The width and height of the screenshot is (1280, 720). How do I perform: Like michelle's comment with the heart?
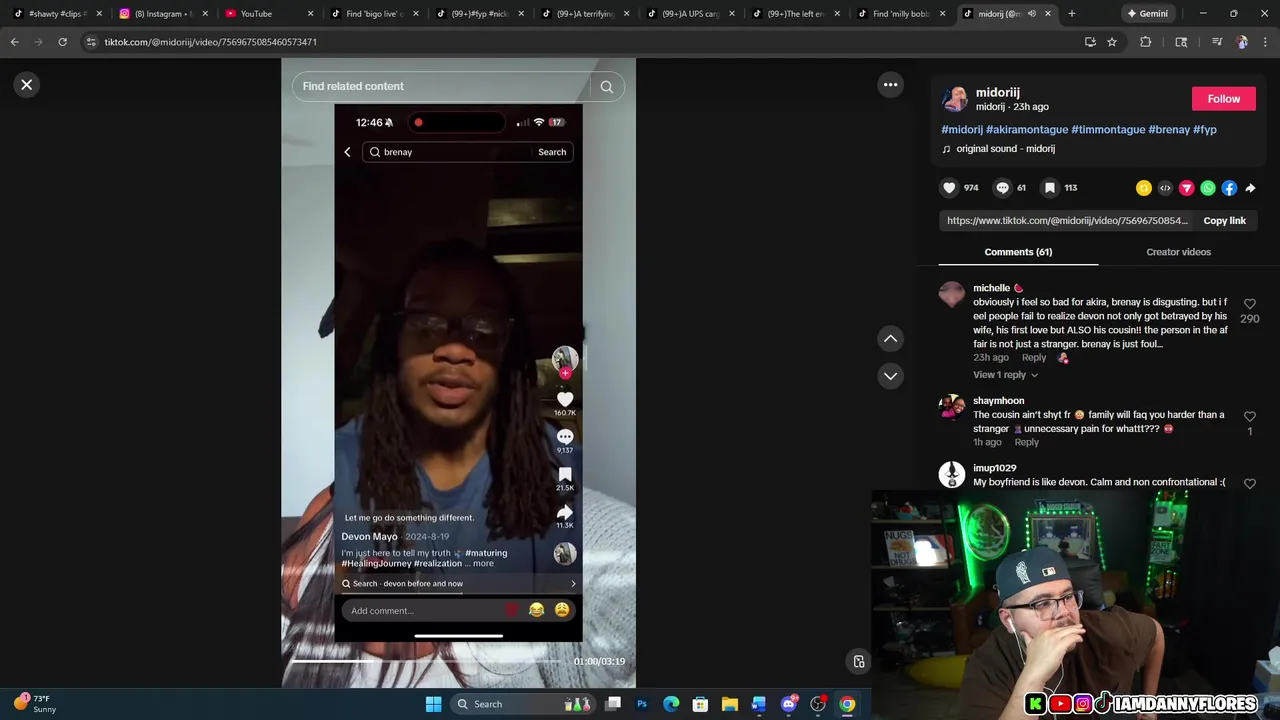1249,303
